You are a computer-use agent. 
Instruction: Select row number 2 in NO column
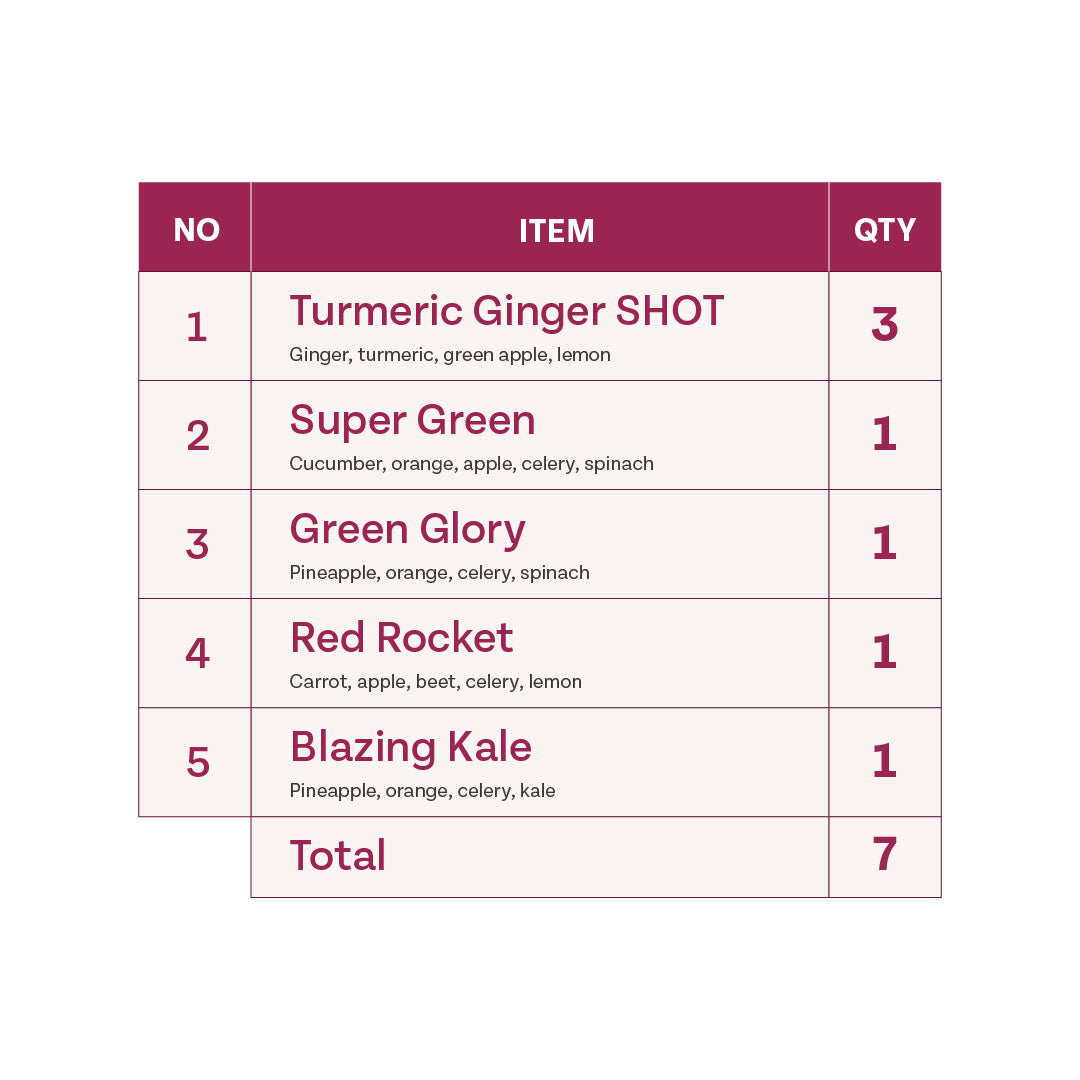pyautogui.click(x=197, y=436)
